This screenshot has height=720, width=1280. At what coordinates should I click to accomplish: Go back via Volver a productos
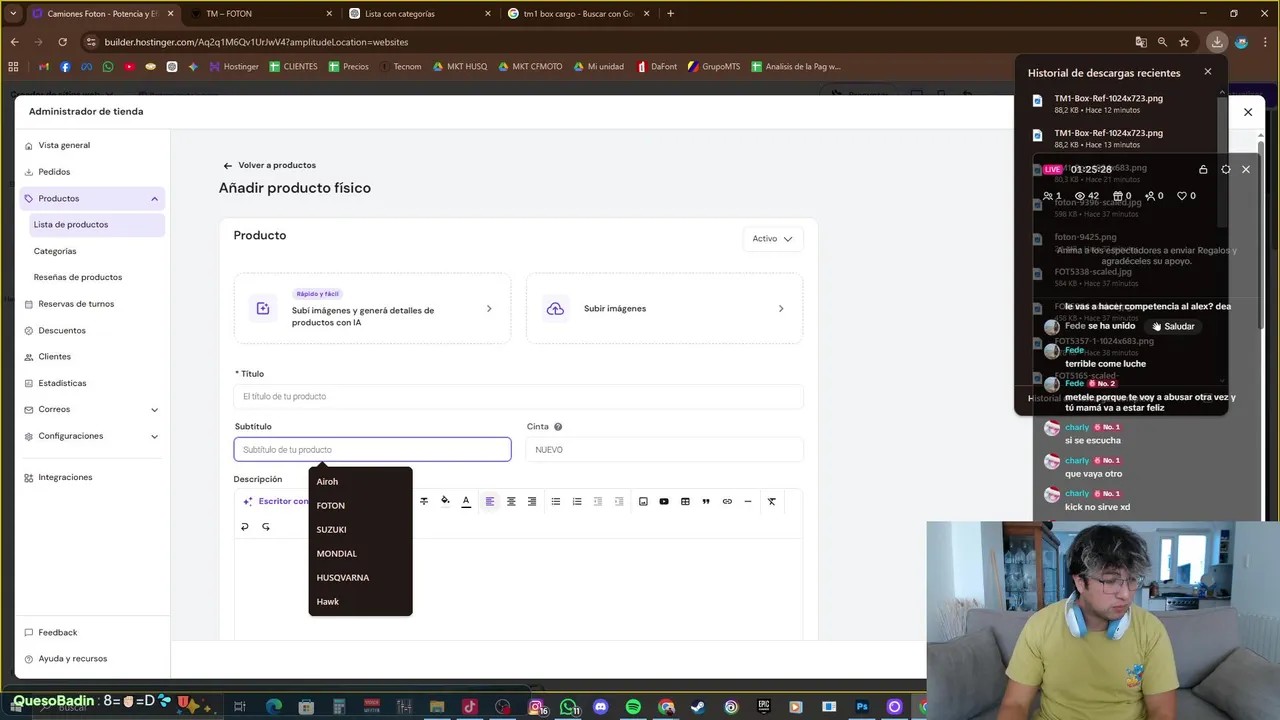point(270,165)
